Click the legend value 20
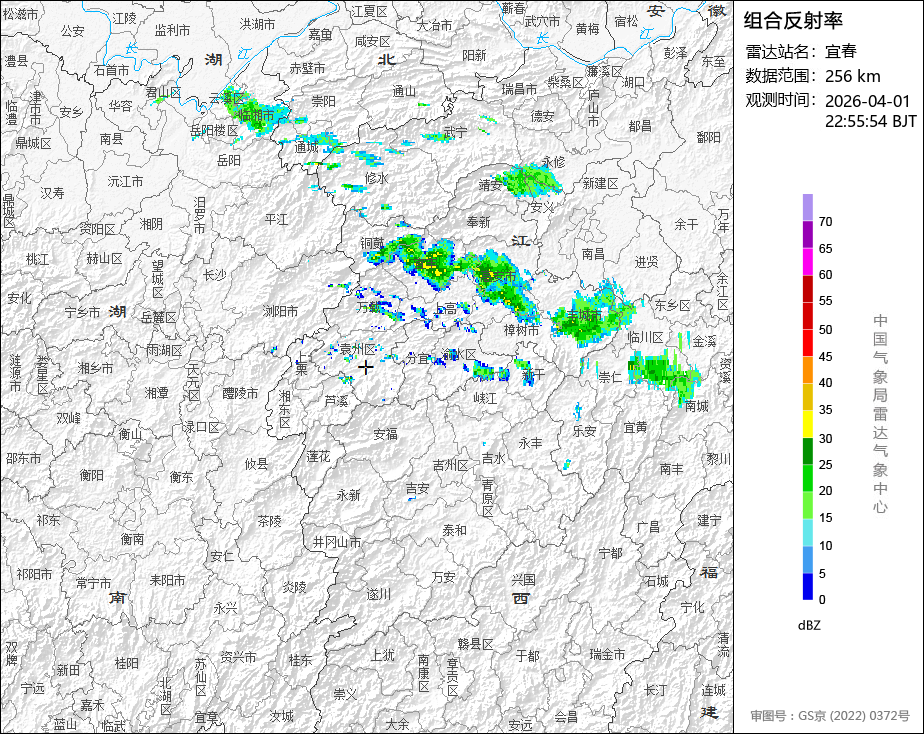 coord(826,490)
